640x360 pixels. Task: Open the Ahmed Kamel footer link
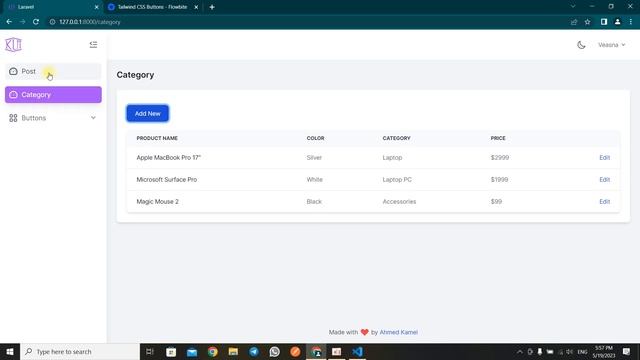398,332
